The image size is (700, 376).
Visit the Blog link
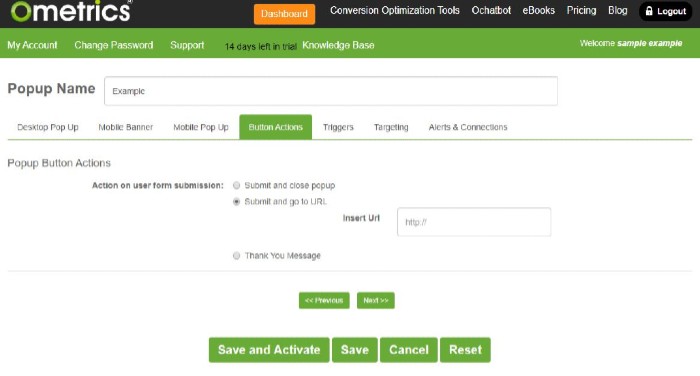[x=617, y=10]
